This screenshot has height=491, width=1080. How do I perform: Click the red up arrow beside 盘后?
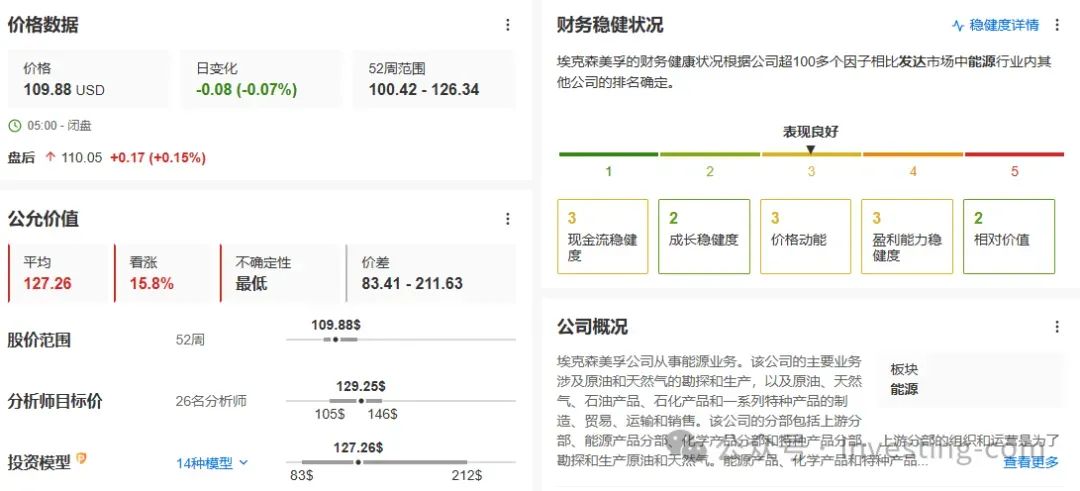point(50,158)
